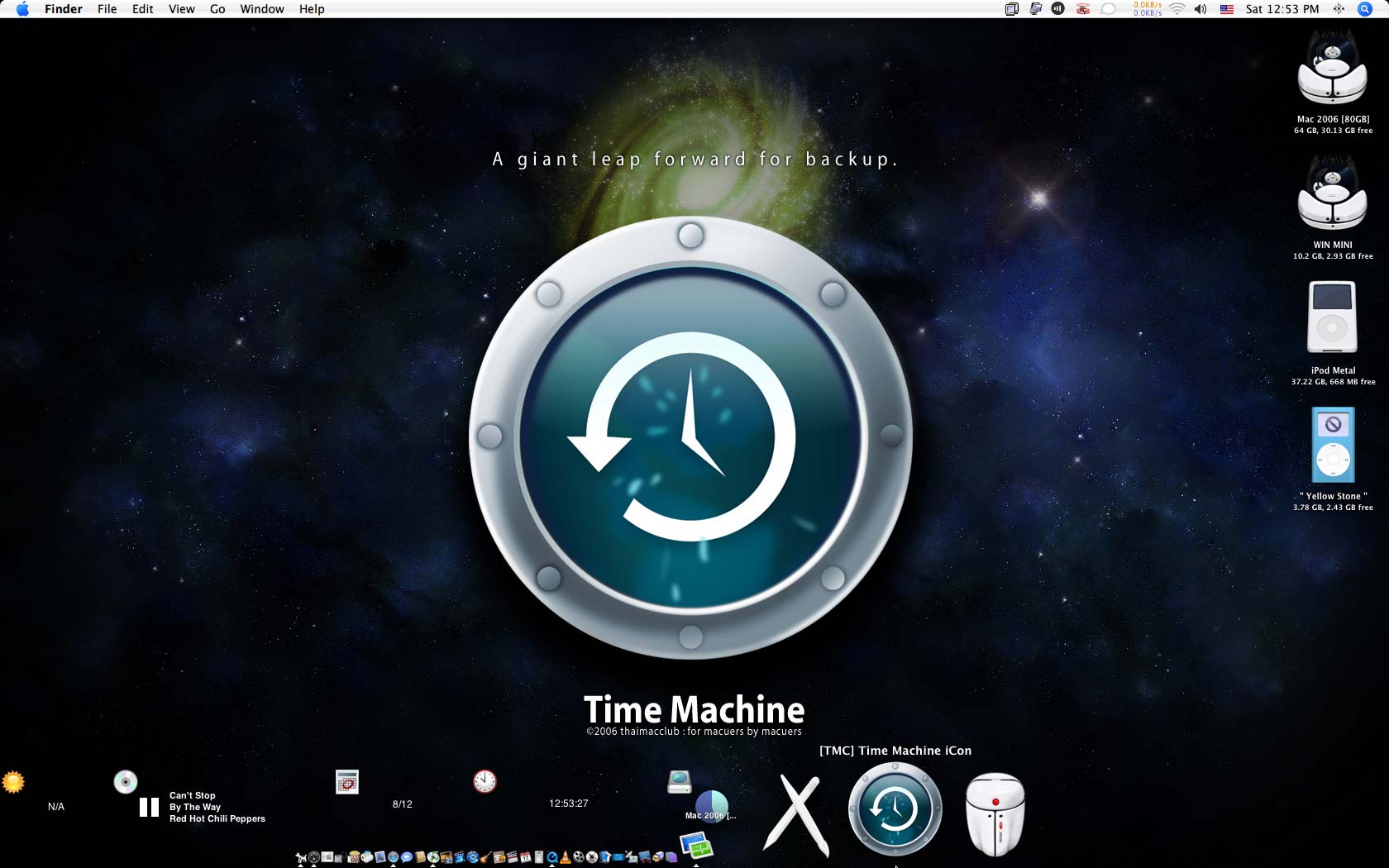The width and height of the screenshot is (1389, 868).
Task: Open iTunes from the small dock
Action: click(433, 857)
